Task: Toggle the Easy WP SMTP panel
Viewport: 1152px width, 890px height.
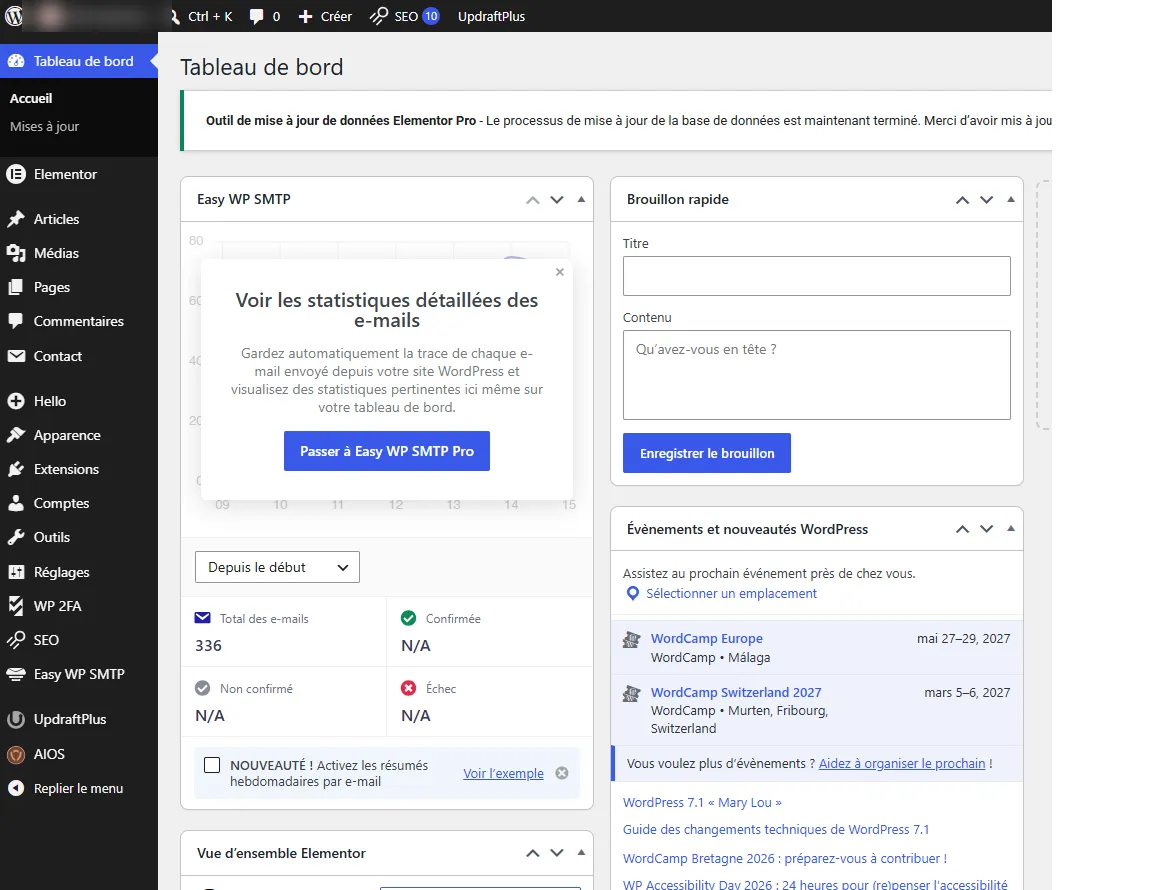Action: pos(581,199)
